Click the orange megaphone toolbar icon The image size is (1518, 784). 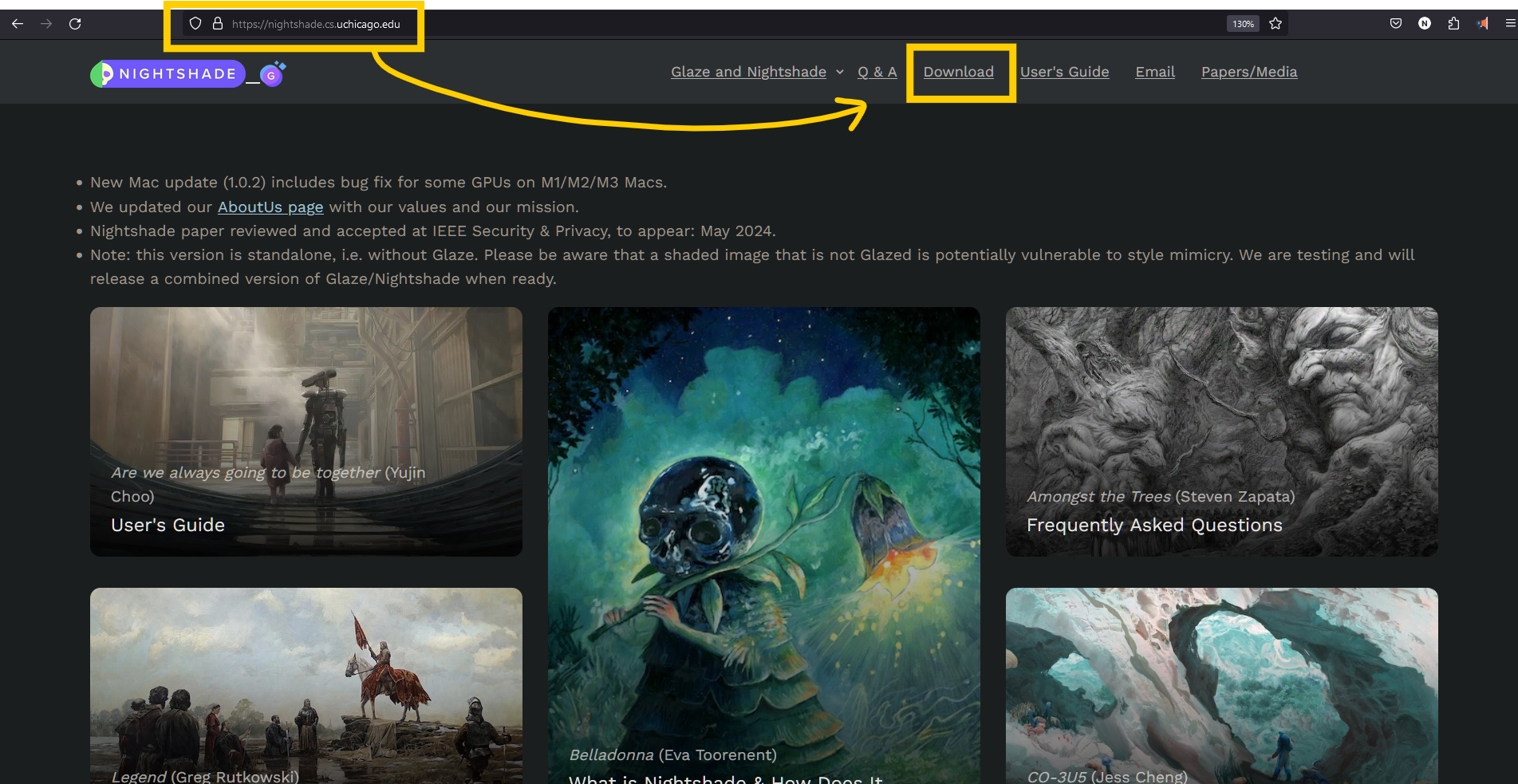(x=1482, y=24)
